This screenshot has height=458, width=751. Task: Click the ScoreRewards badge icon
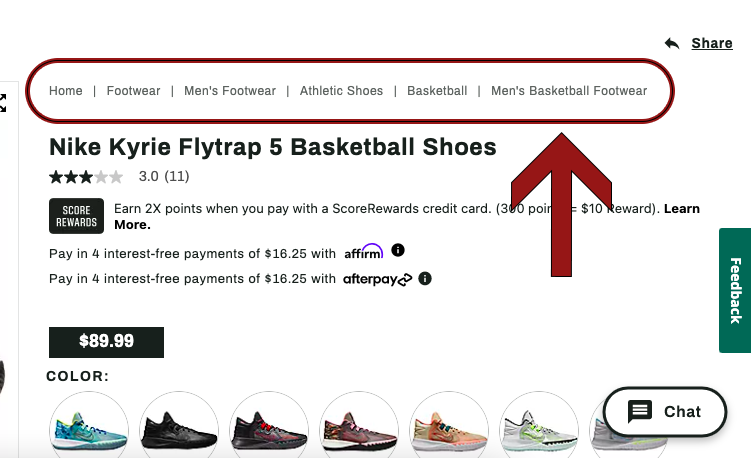tap(76, 216)
